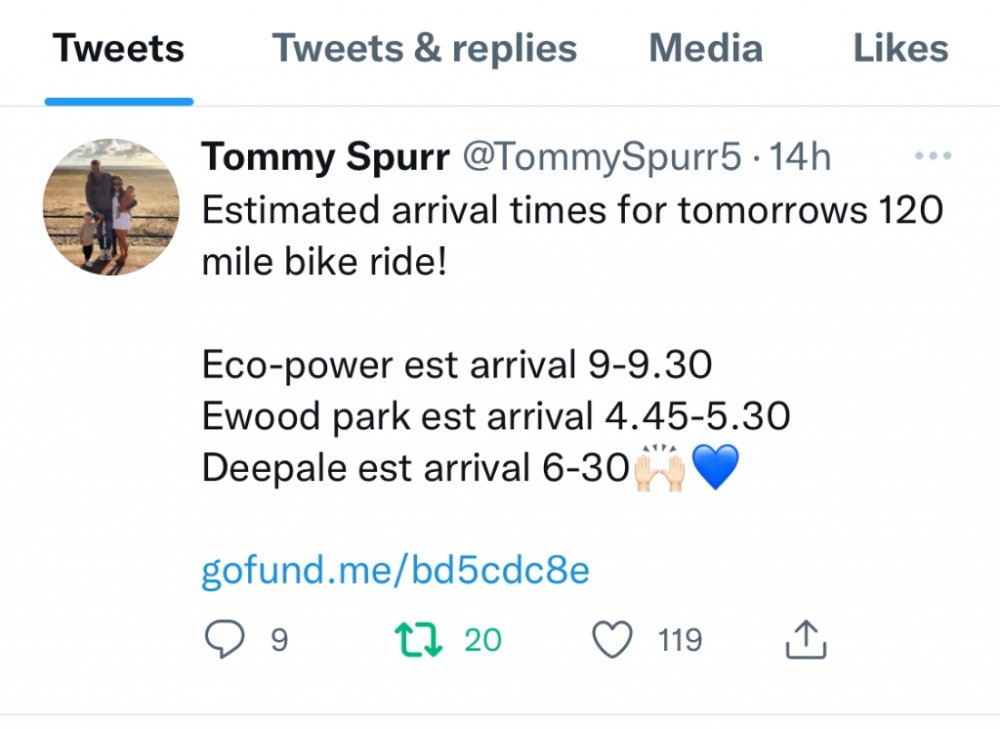Open the gofund.me/bd5cdc8e link
The height and width of the screenshot is (729, 1000).
pyautogui.click(x=395, y=571)
